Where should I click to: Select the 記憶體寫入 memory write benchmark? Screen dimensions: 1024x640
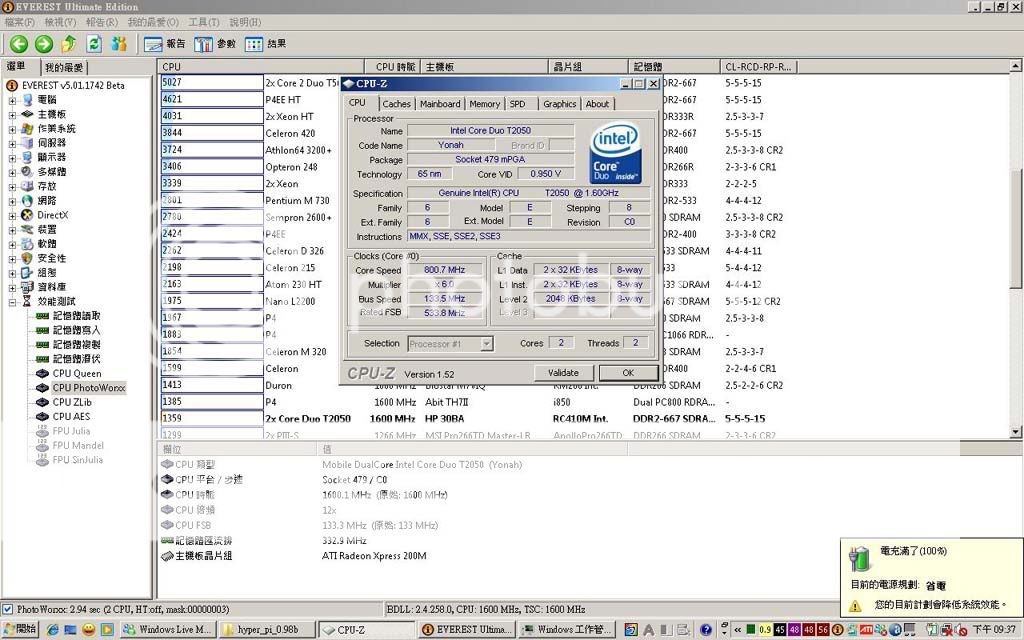coord(76,330)
